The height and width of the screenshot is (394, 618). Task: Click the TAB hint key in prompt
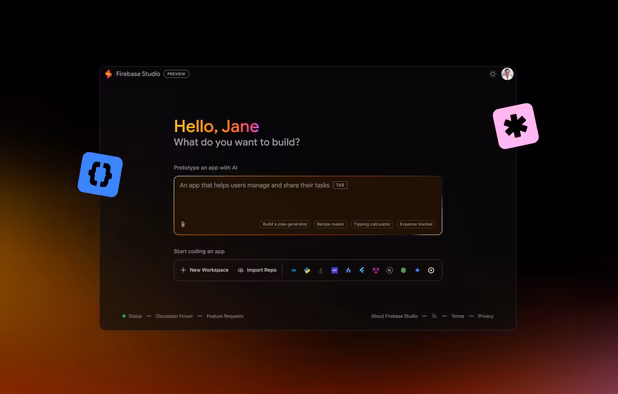pos(340,185)
